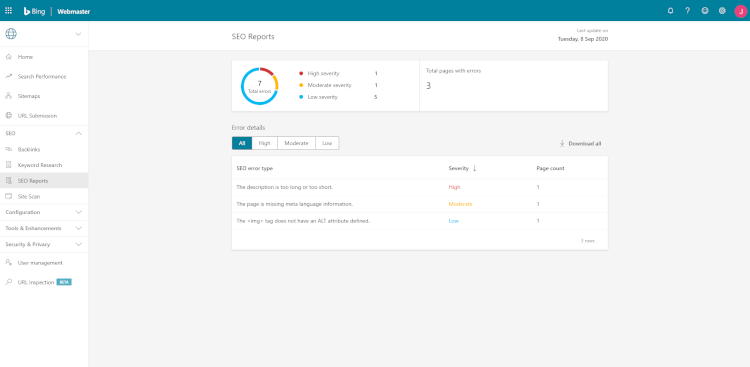Viewport: 750px width, 367px height.
Task: Click the Page count column header
Action: tap(550, 168)
